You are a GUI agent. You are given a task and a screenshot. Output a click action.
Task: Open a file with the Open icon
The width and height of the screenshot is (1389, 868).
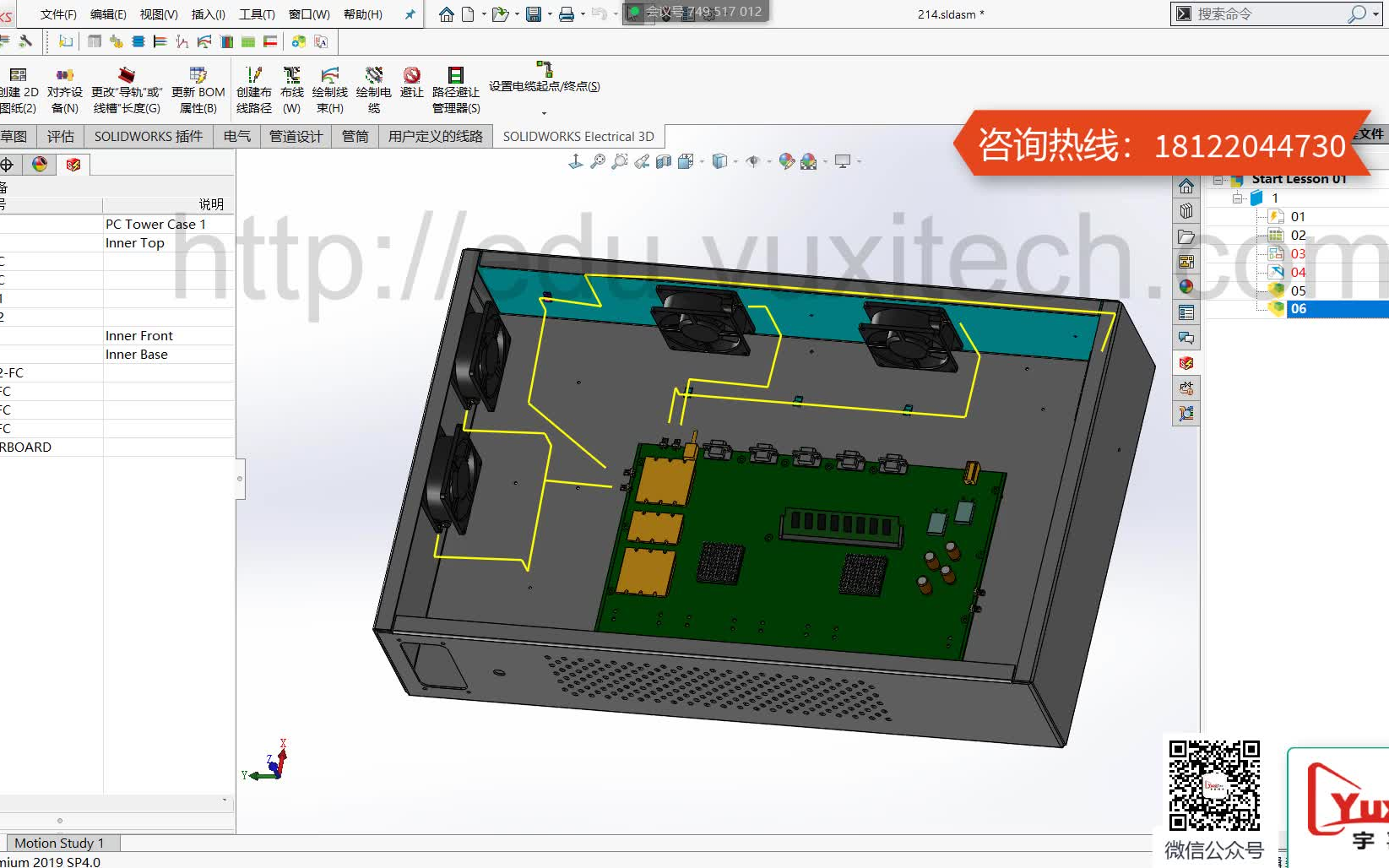(x=500, y=14)
